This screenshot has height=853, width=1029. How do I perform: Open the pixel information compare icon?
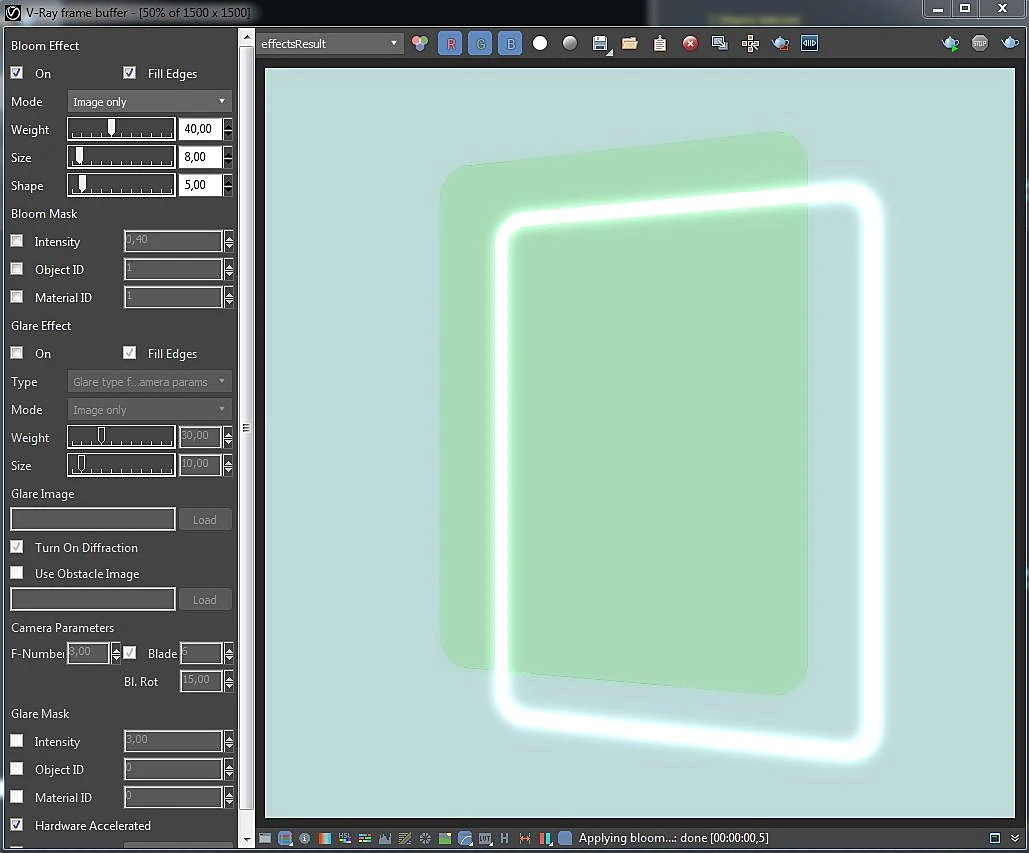click(810, 43)
